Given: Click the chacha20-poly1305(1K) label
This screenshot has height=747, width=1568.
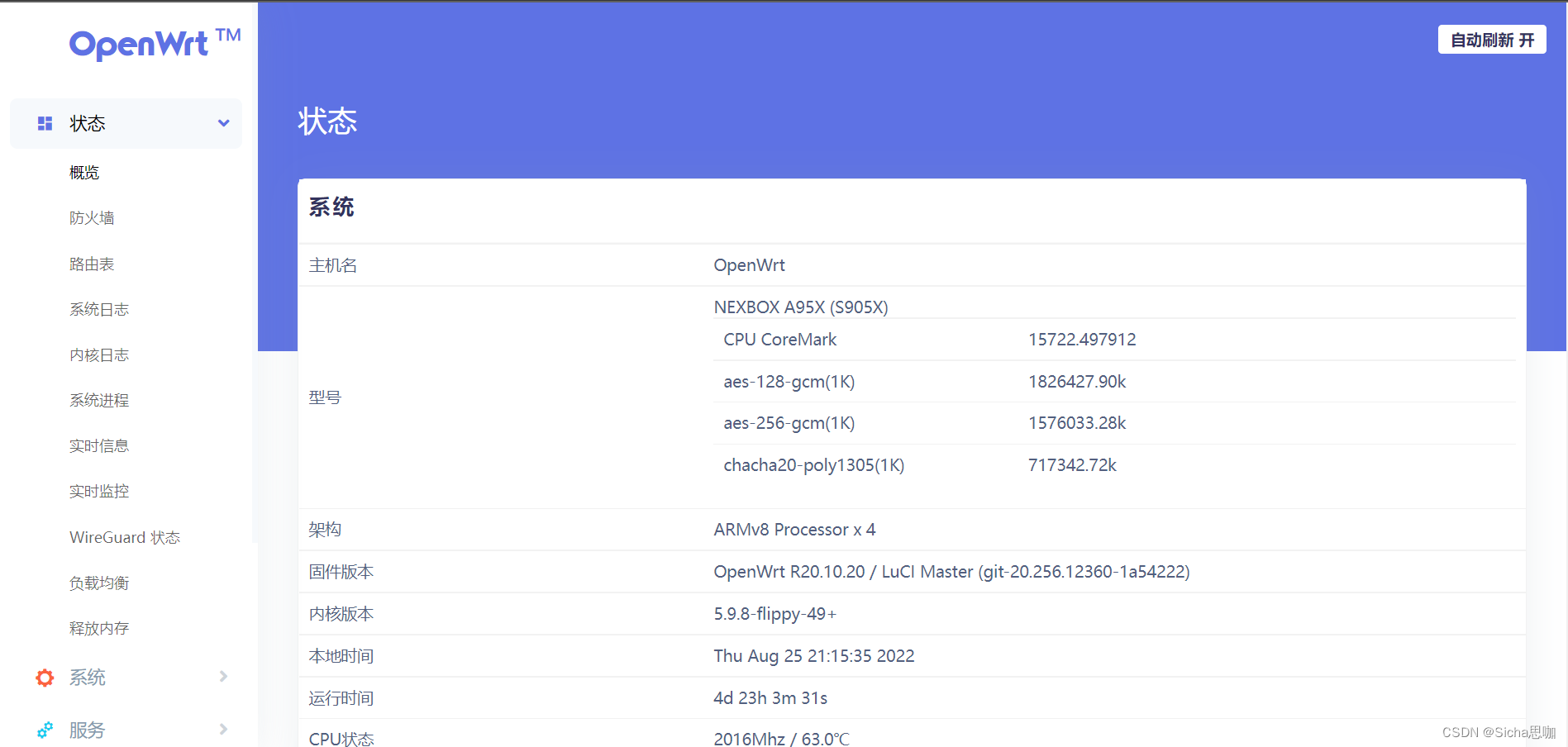Looking at the screenshot, I should pyautogui.click(x=814, y=465).
